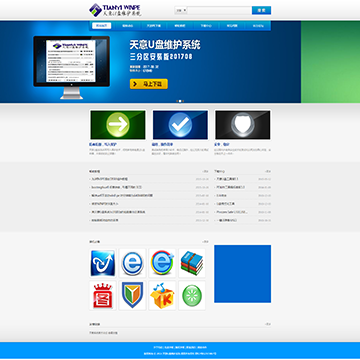Click the Tianyi WinPE logo icon
Viewport: 360px width, 360px height.
pyautogui.click(x=95, y=10)
